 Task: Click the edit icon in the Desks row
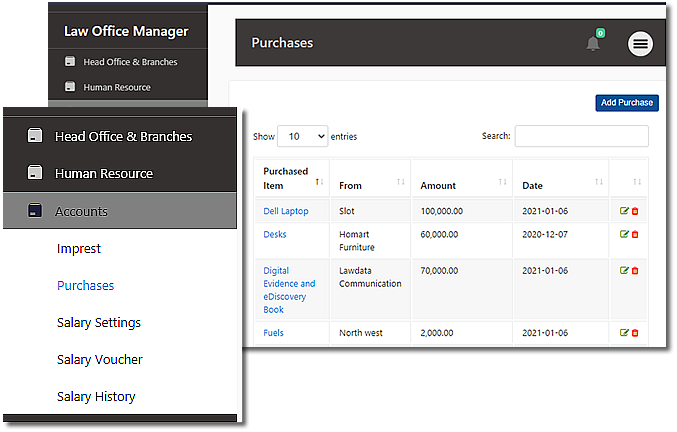tap(625, 234)
